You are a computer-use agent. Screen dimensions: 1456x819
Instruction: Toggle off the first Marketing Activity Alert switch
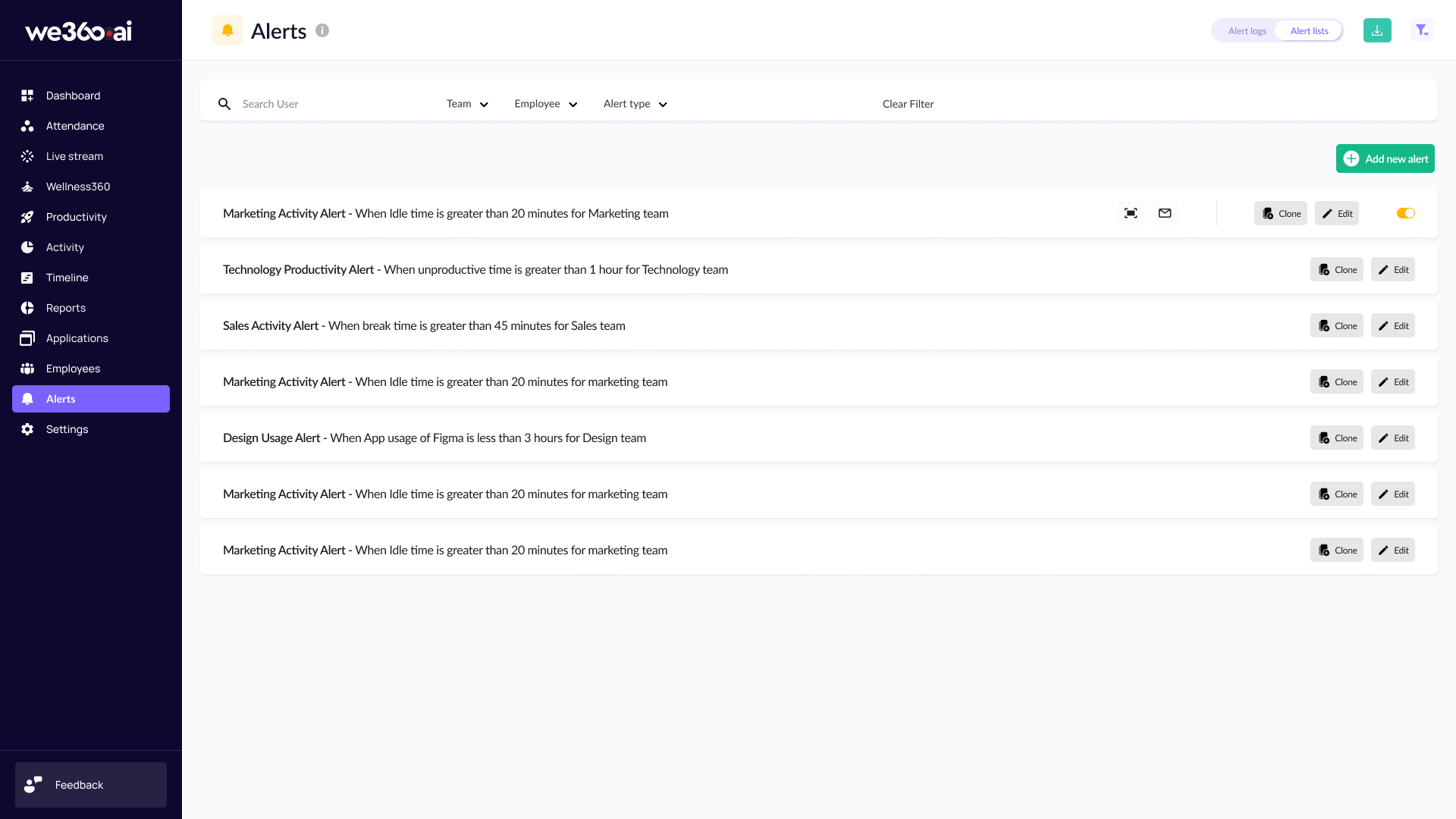pyautogui.click(x=1405, y=213)
